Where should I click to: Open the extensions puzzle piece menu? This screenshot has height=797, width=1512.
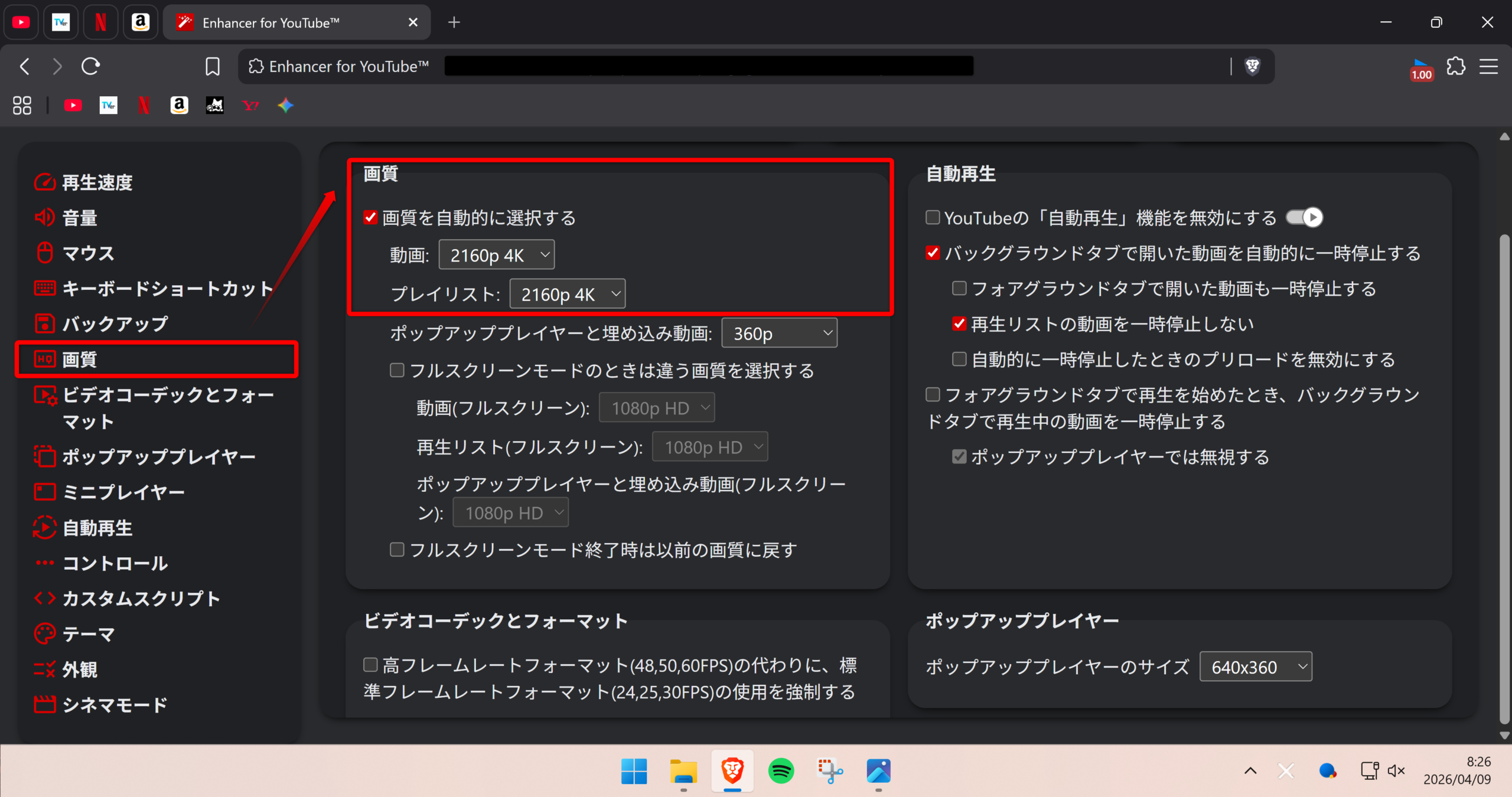point(1456,66)
